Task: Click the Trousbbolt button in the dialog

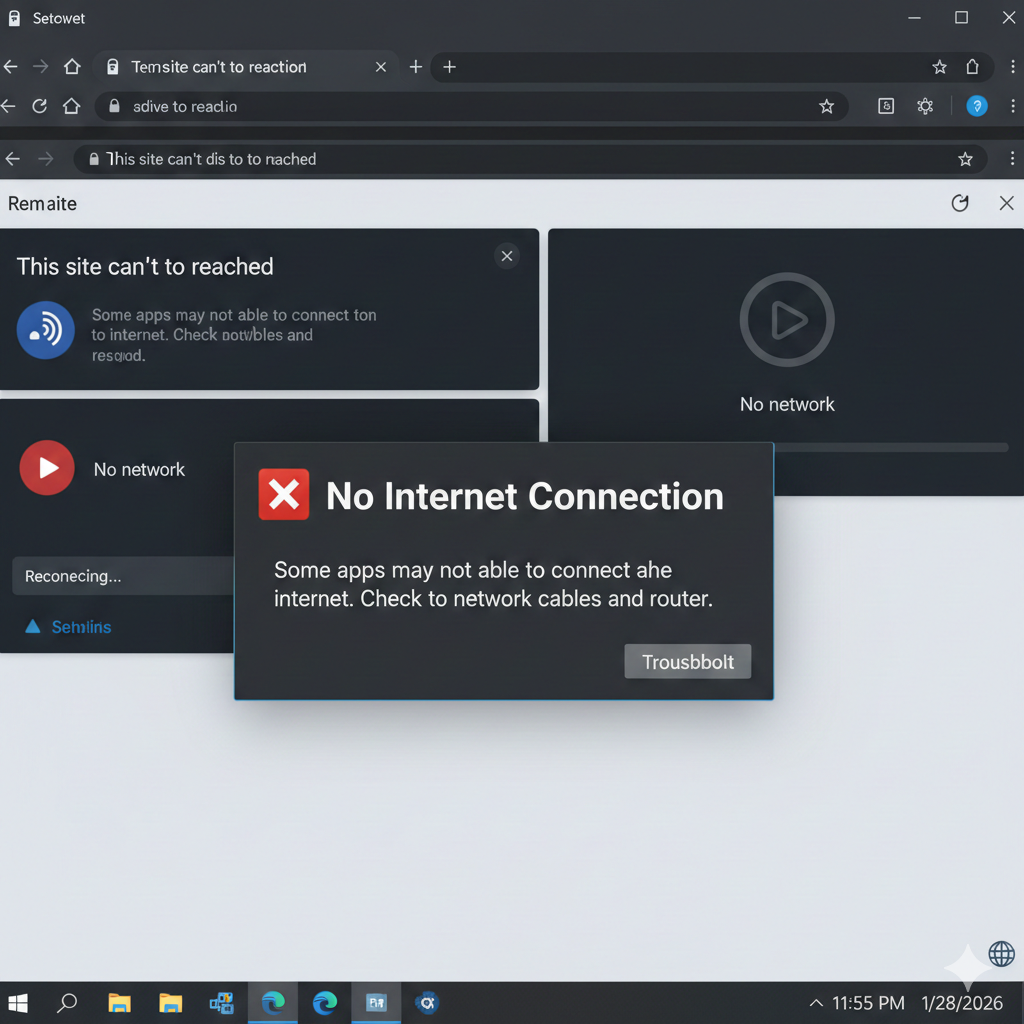Action: coord(687,661)
